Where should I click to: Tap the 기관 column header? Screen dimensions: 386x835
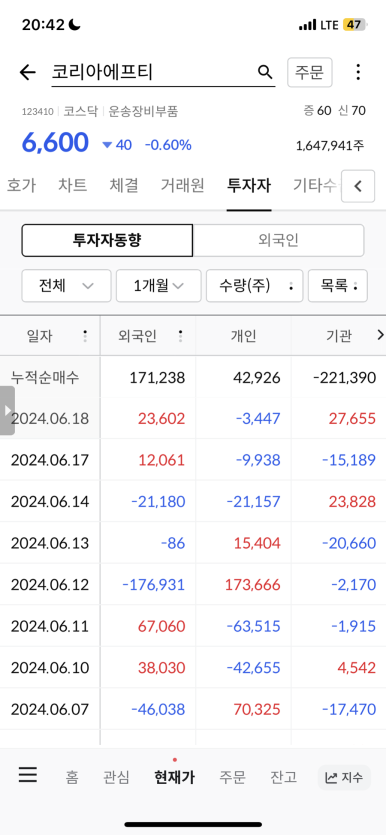point(338,336)
